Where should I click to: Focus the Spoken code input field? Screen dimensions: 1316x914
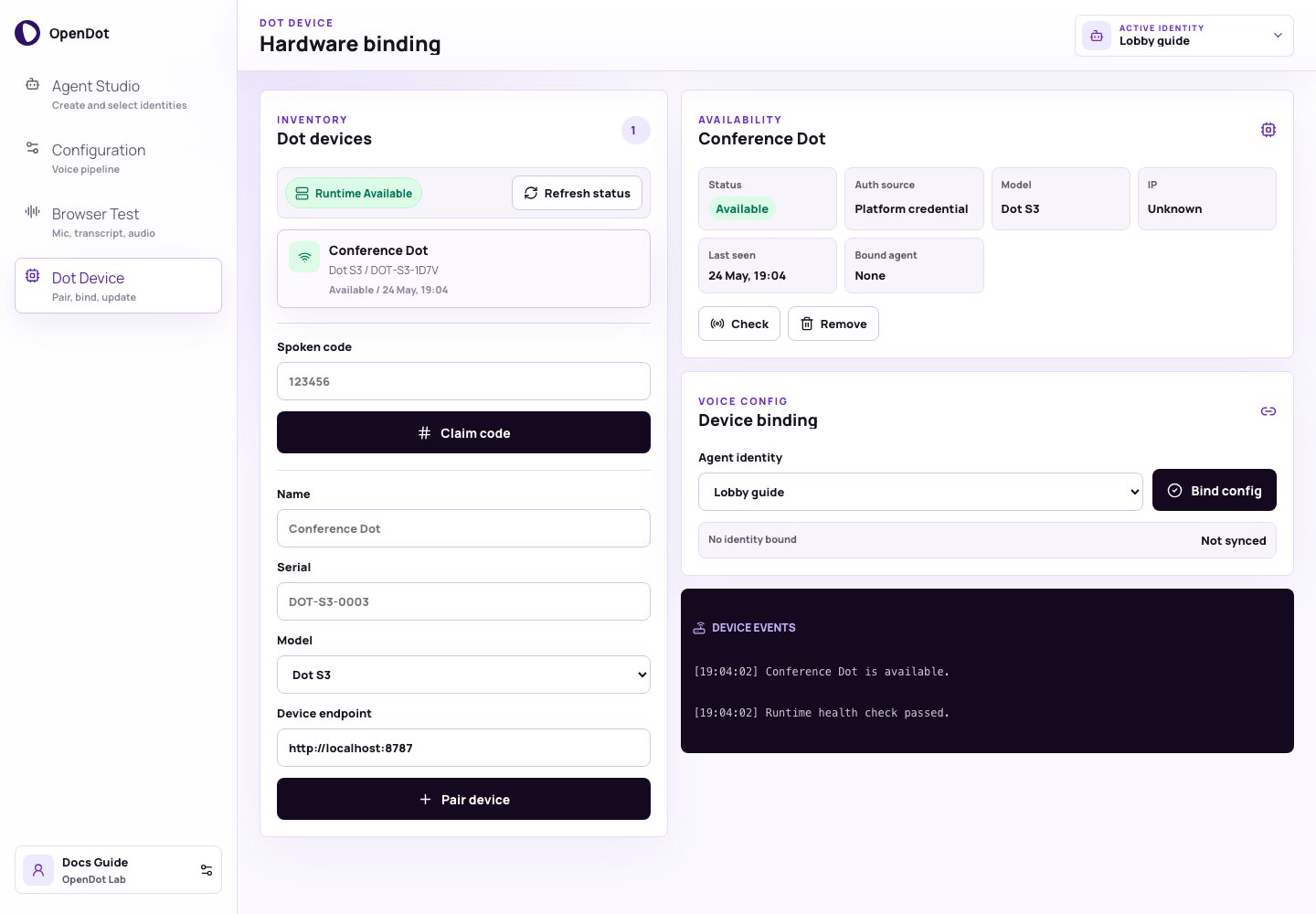[463, 381]
